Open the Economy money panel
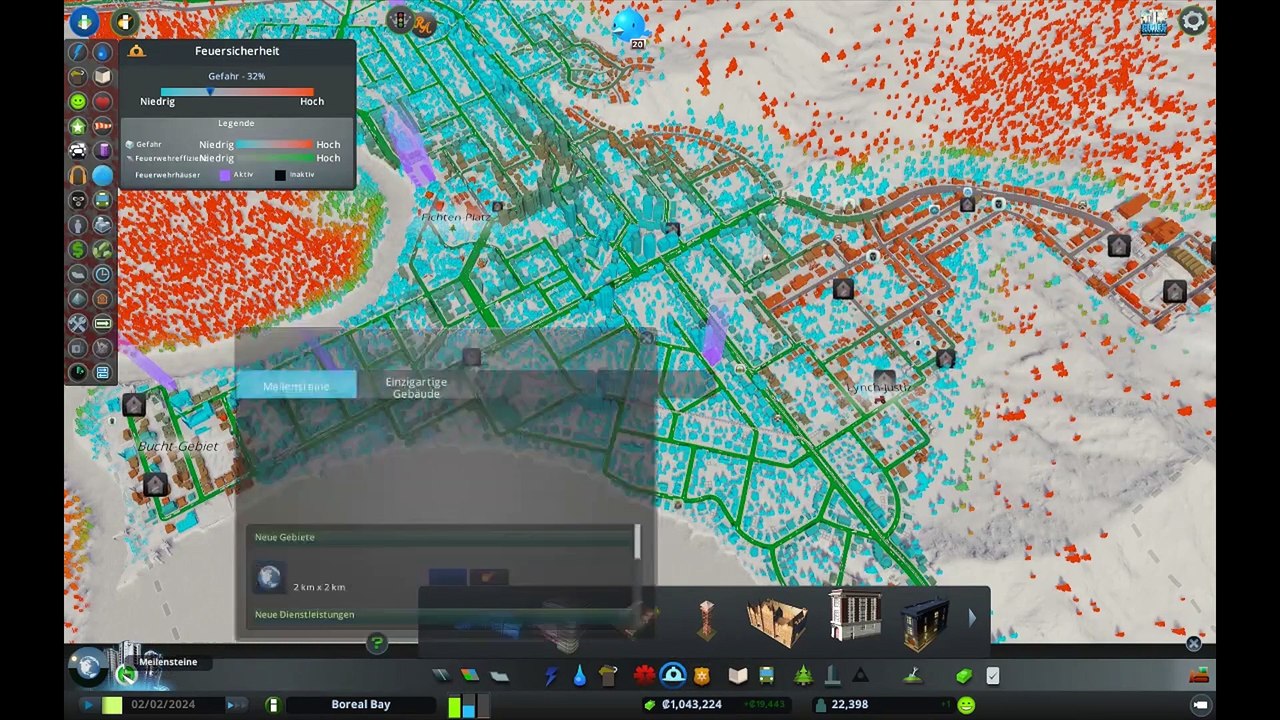1280x720 pixels. click(964, 676)
